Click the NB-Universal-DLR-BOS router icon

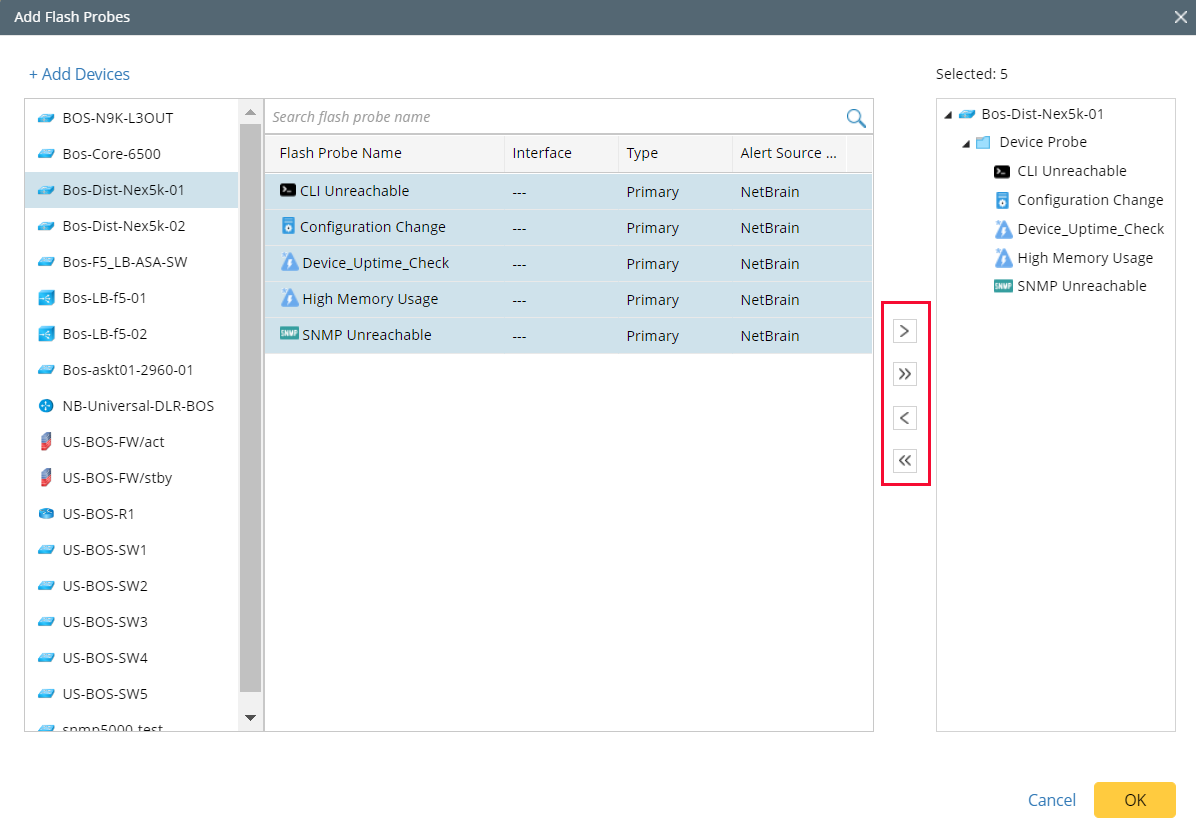coord(46,405)
